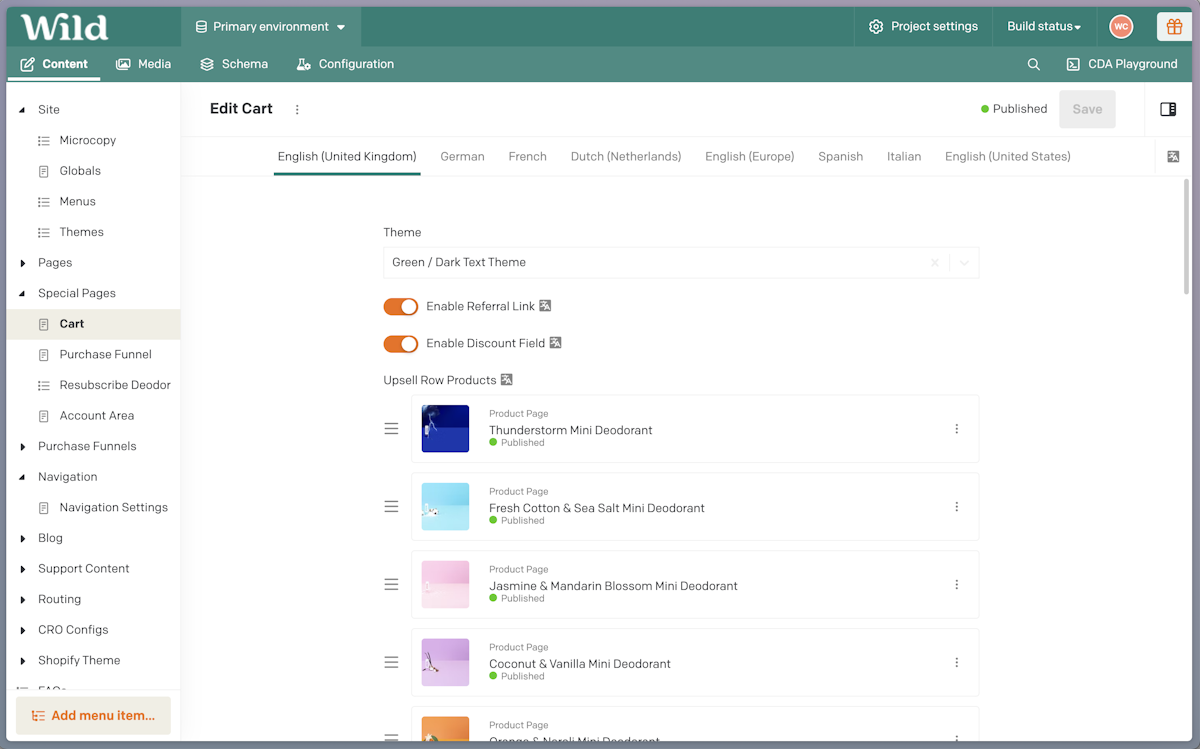Screen dimensions: 1200x749
Task: Click localization icon next to Enable Discount Field
Action: [x=555, y=343]
